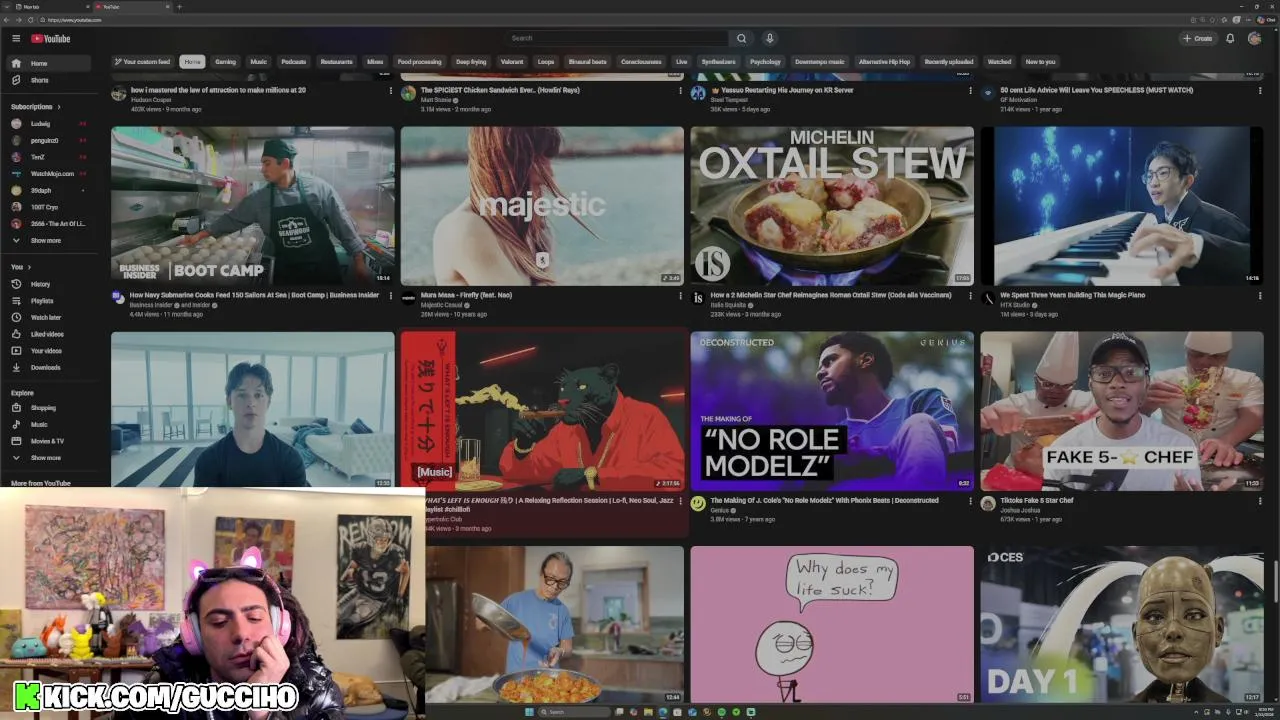Screen dimensions: 1280x720
Task: Open the account avatar menu
Action: pyautogui.click(x=1254, y=39)
